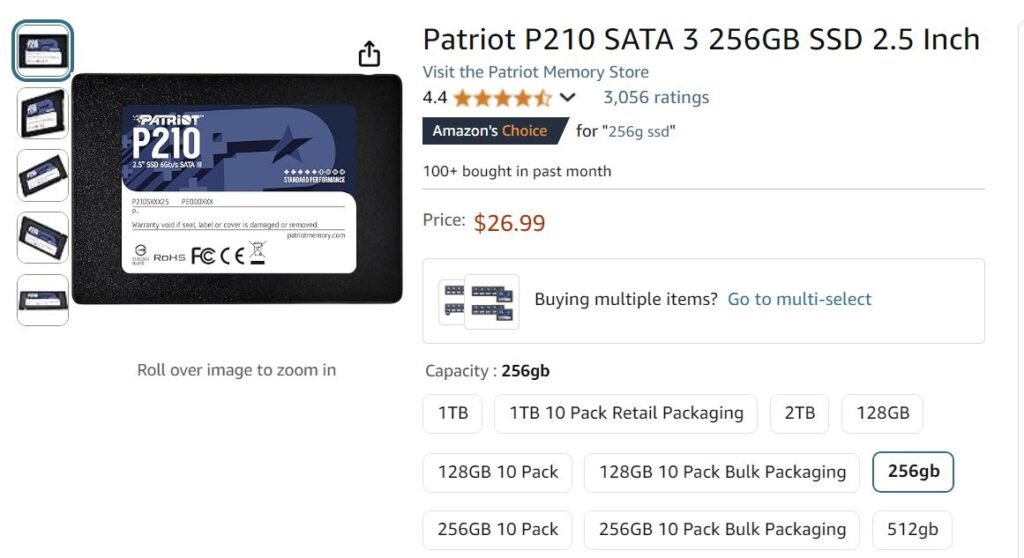
Task: Open the 3,056 ratings link
Action: (x=655, y=98)
